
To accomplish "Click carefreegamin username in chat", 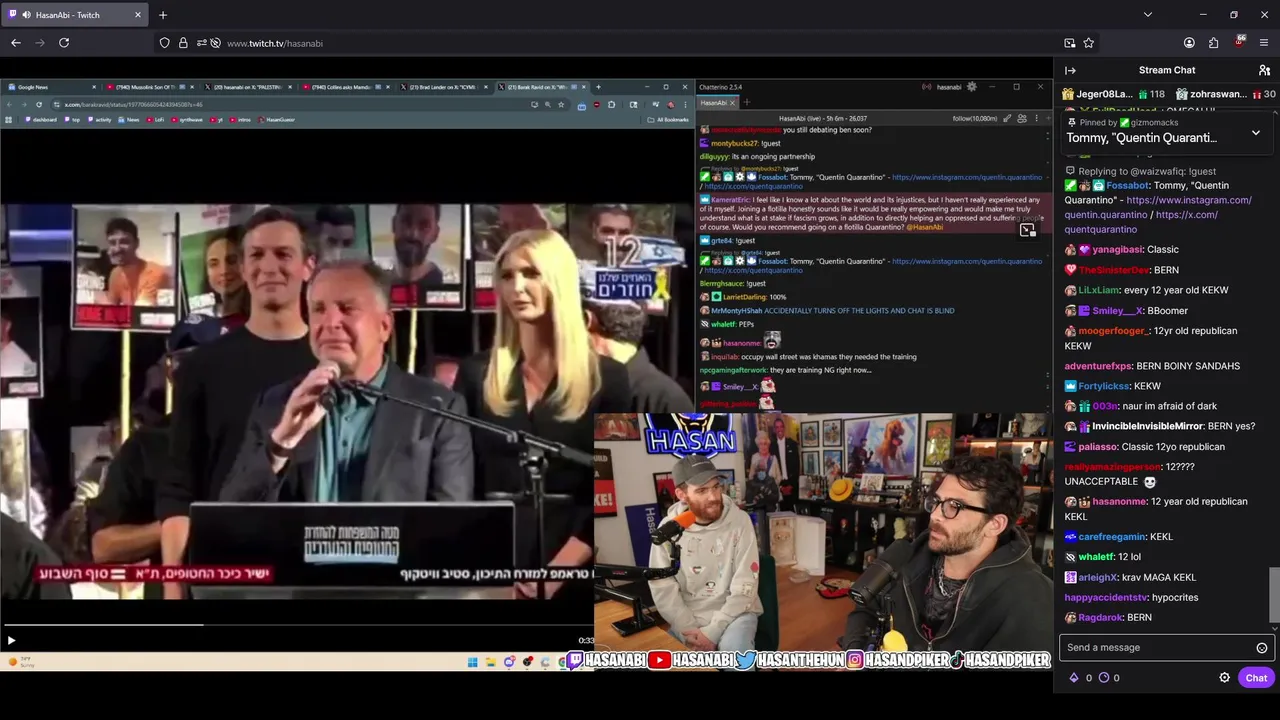I will click(1111, 537).
